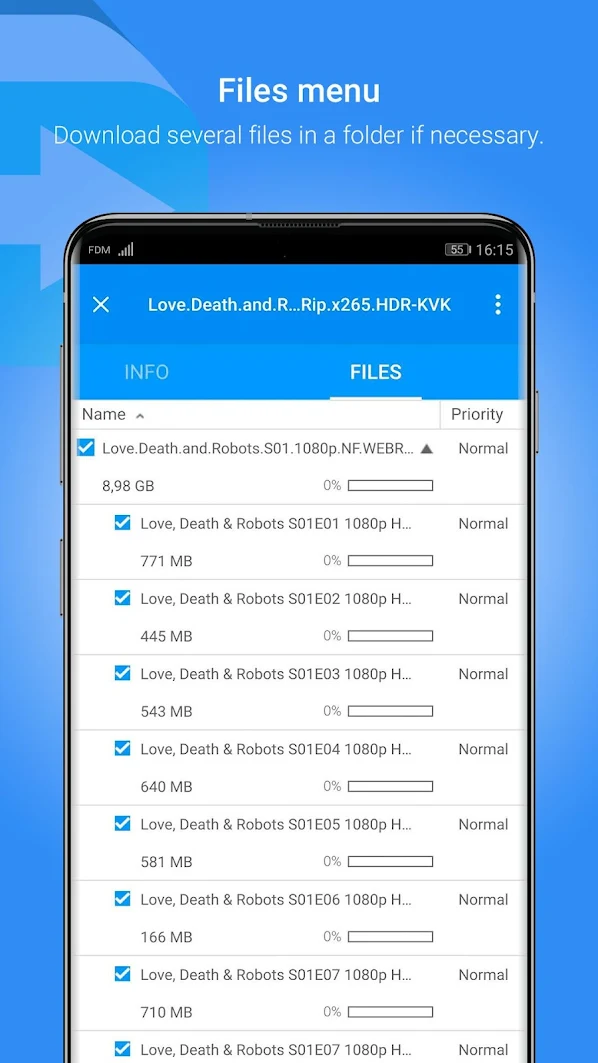Collapse the Love.Death.and.Robots.S01 folder triangle
The height and width of the screenshot is (1063, 598).
pyautogui.click(x=426, y=448)
